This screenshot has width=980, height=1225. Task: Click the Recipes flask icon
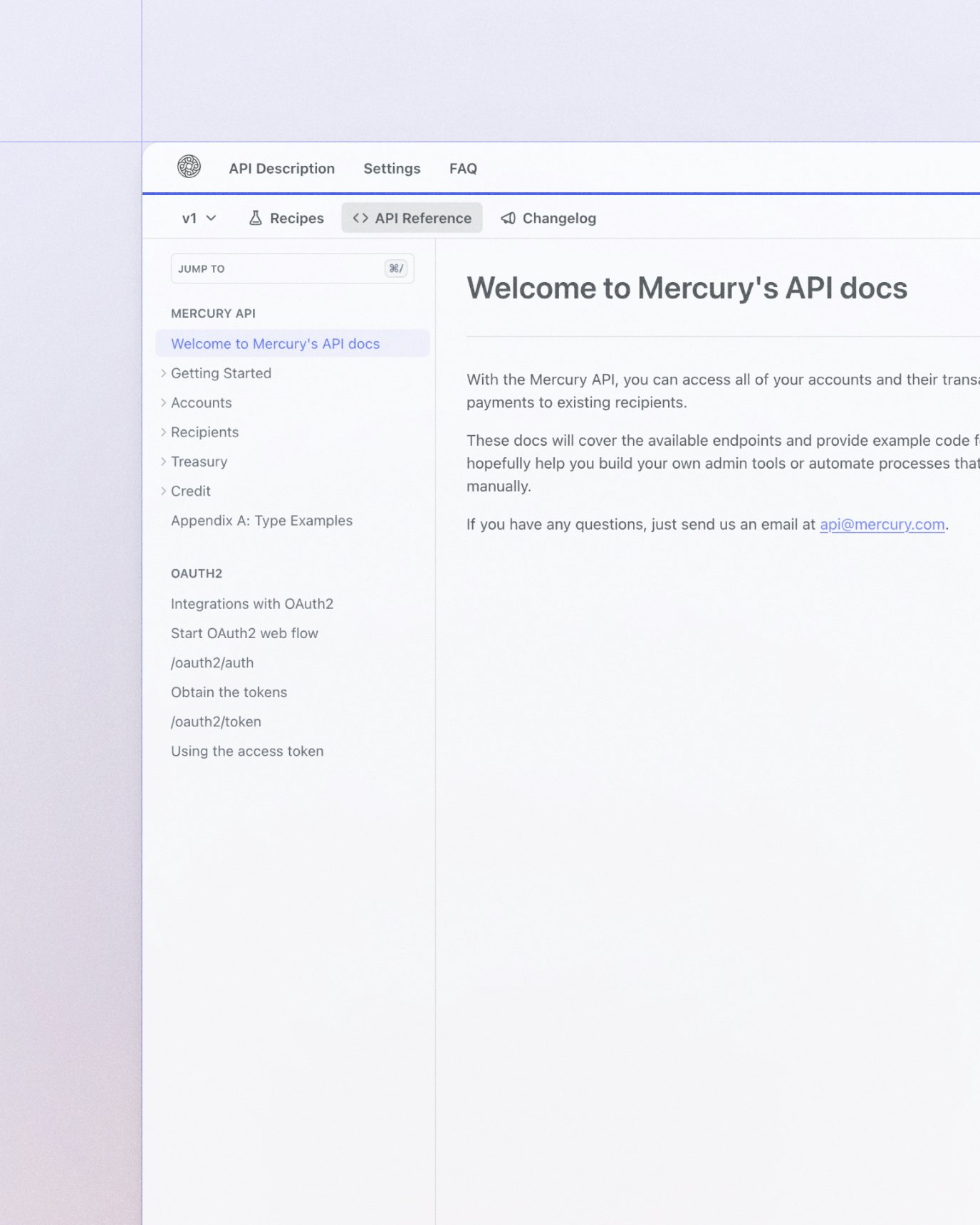[255, 218]
